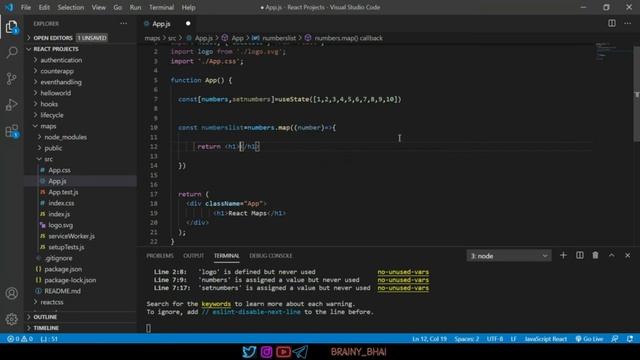Click the unsaved dot on App.js tab
Viewport: 640px width, 360px height.
click(x=188, y=24)
